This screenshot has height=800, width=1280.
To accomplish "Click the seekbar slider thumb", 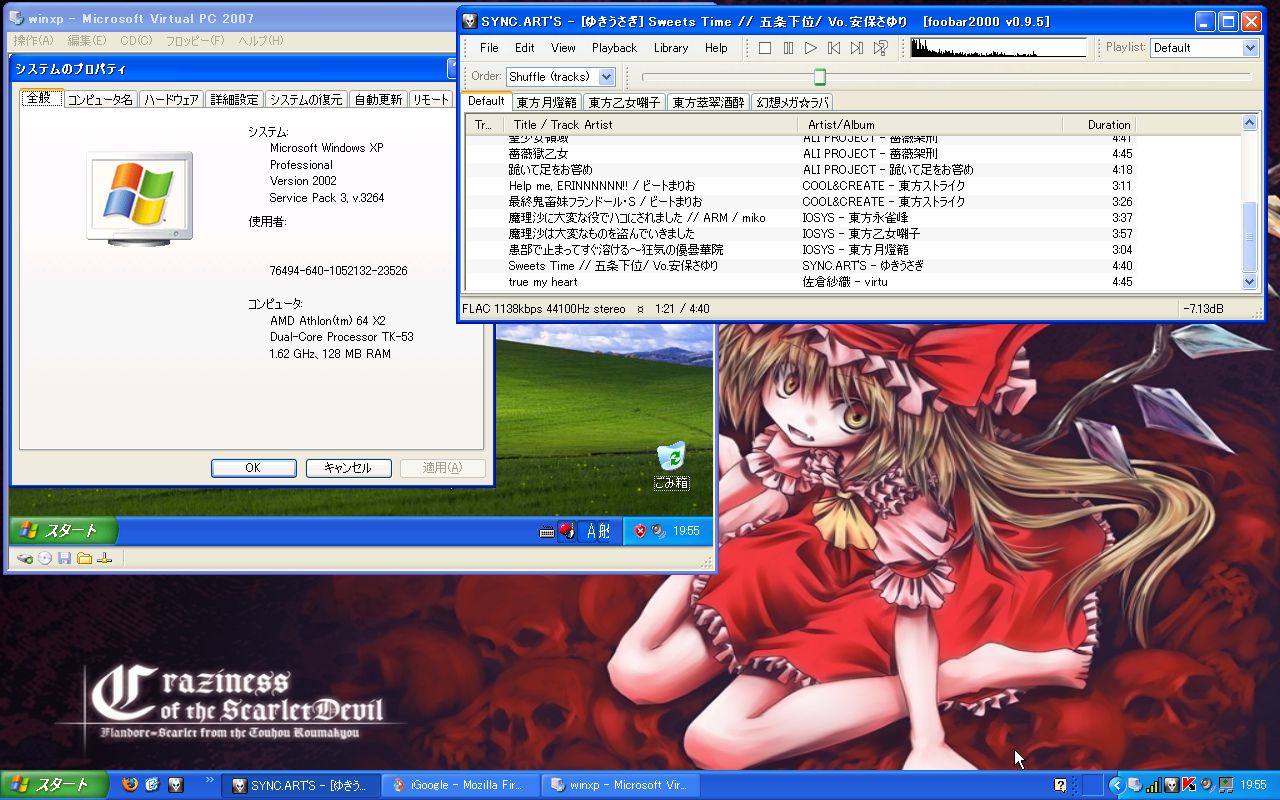I will pos(820,77).
